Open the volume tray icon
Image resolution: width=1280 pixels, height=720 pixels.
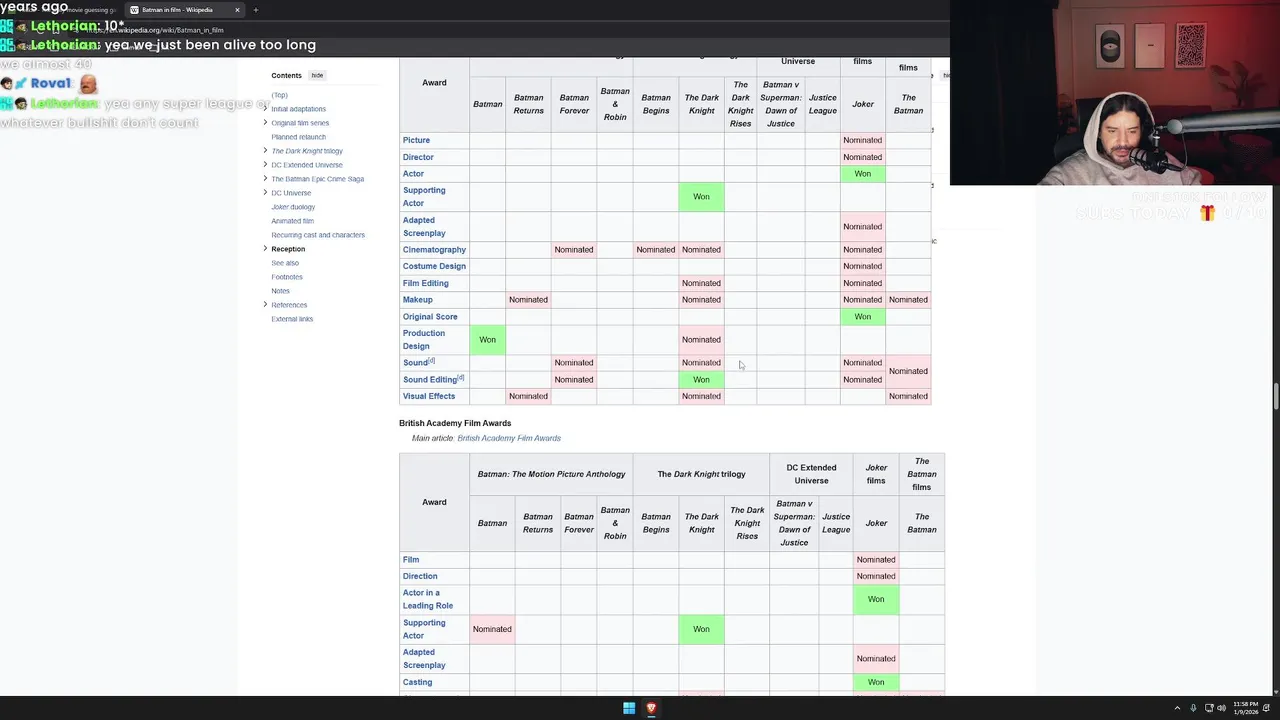tap(1221, 708)
